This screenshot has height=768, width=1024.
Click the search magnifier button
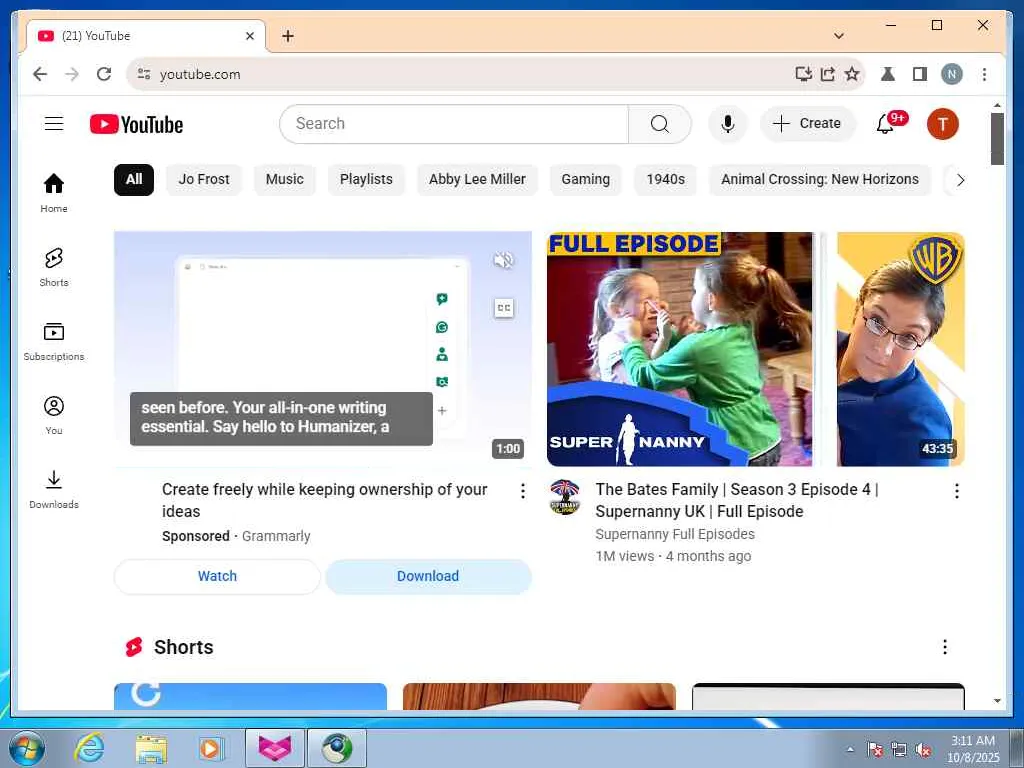coord(660,123)
